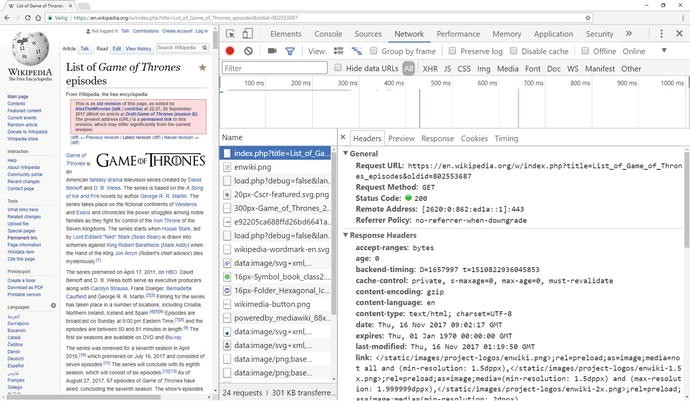Click the request list vertical scrollbar
Screen dimensions: 690x401
pos(334,233)
